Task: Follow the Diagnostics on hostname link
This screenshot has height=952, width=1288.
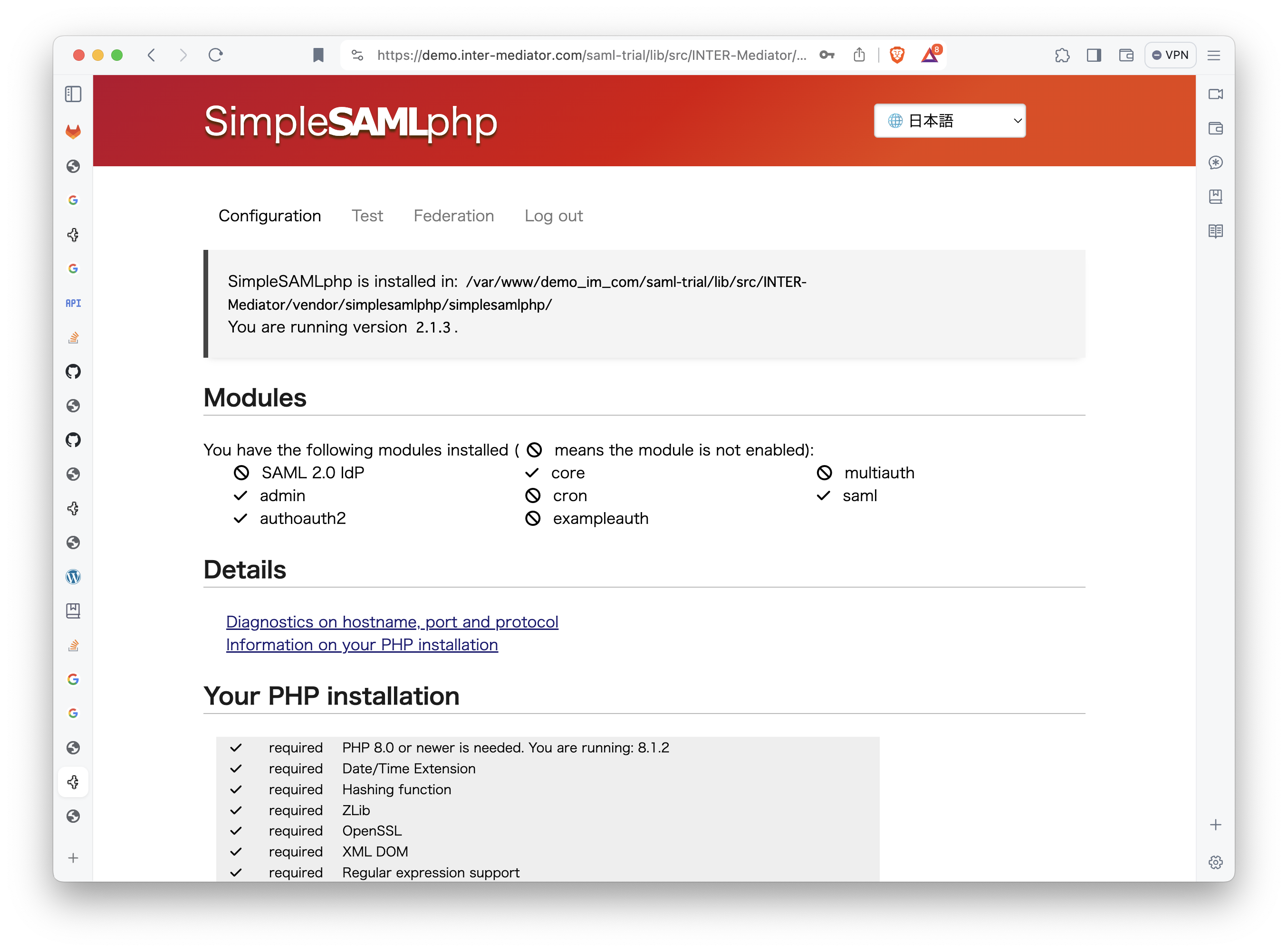Action: click(392, 622)
